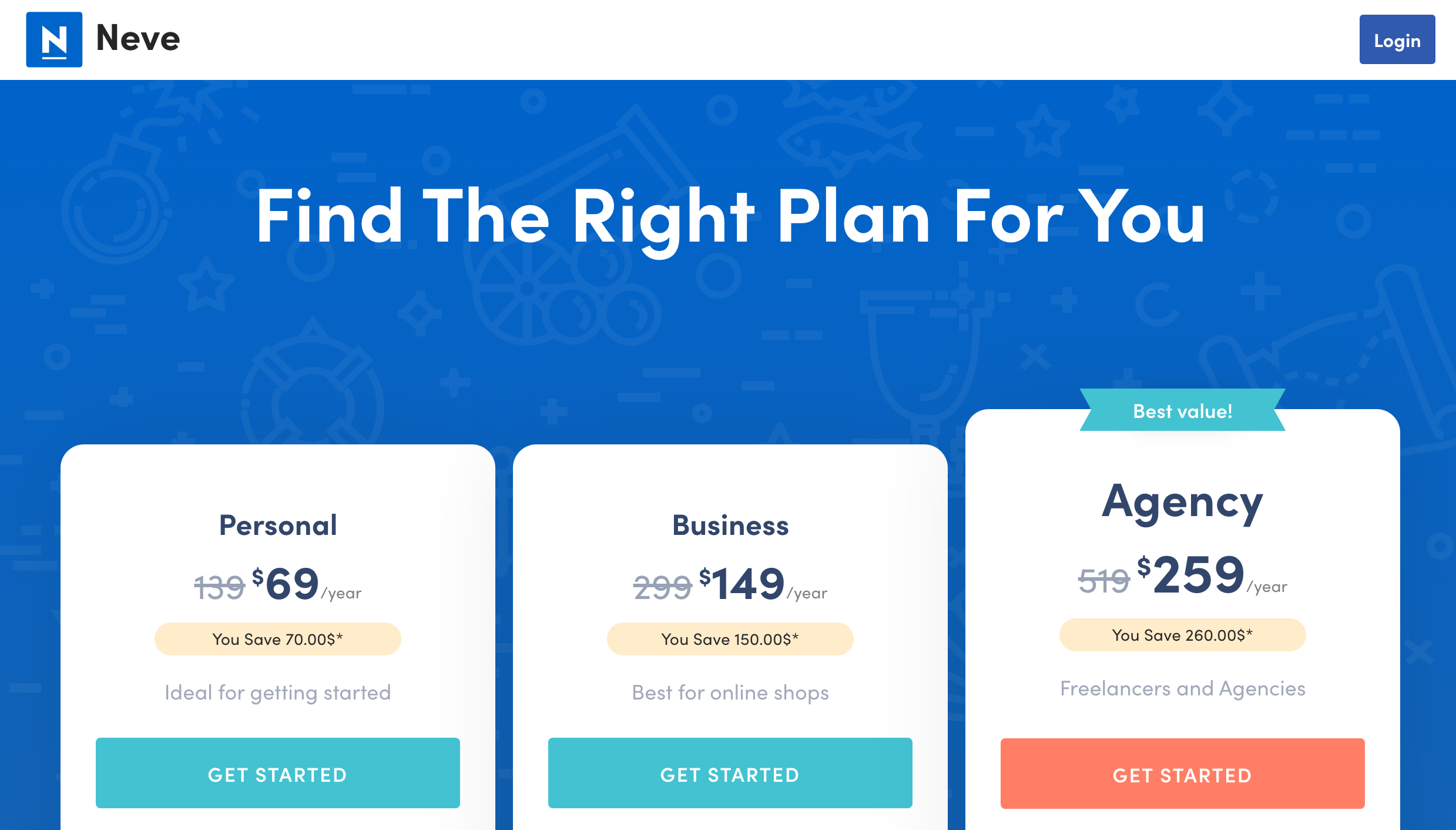Open the Neve site title link
The height and width of the screenshot is (830, 1456).
pos(137,38)
